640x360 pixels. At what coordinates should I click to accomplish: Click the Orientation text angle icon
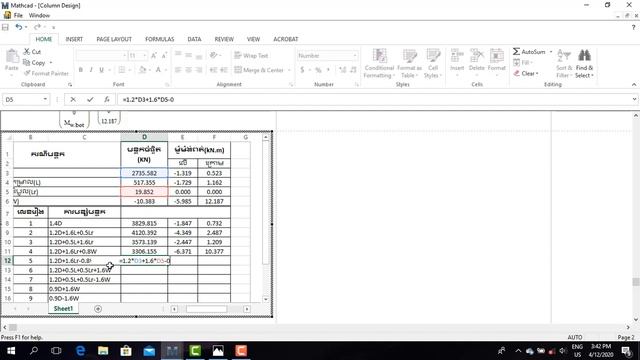pos(213,56)
